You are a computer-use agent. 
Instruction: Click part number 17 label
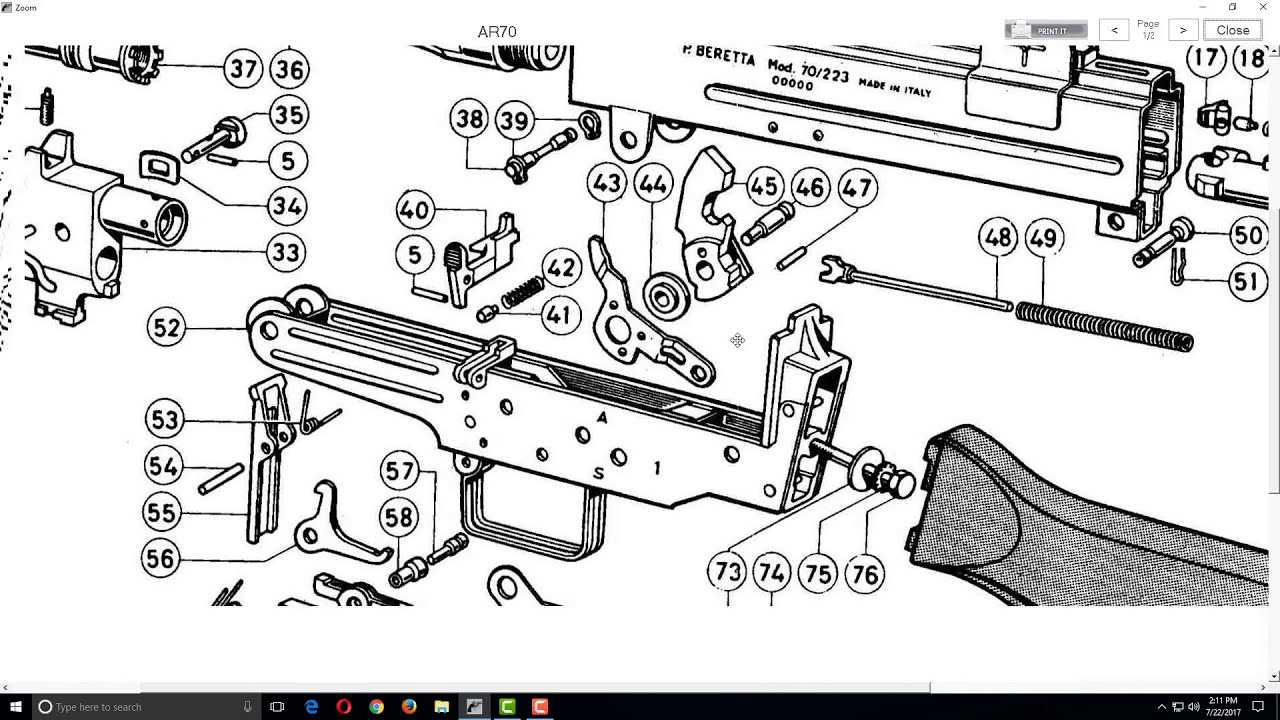pyautogui.click(x=1206, y=59)
